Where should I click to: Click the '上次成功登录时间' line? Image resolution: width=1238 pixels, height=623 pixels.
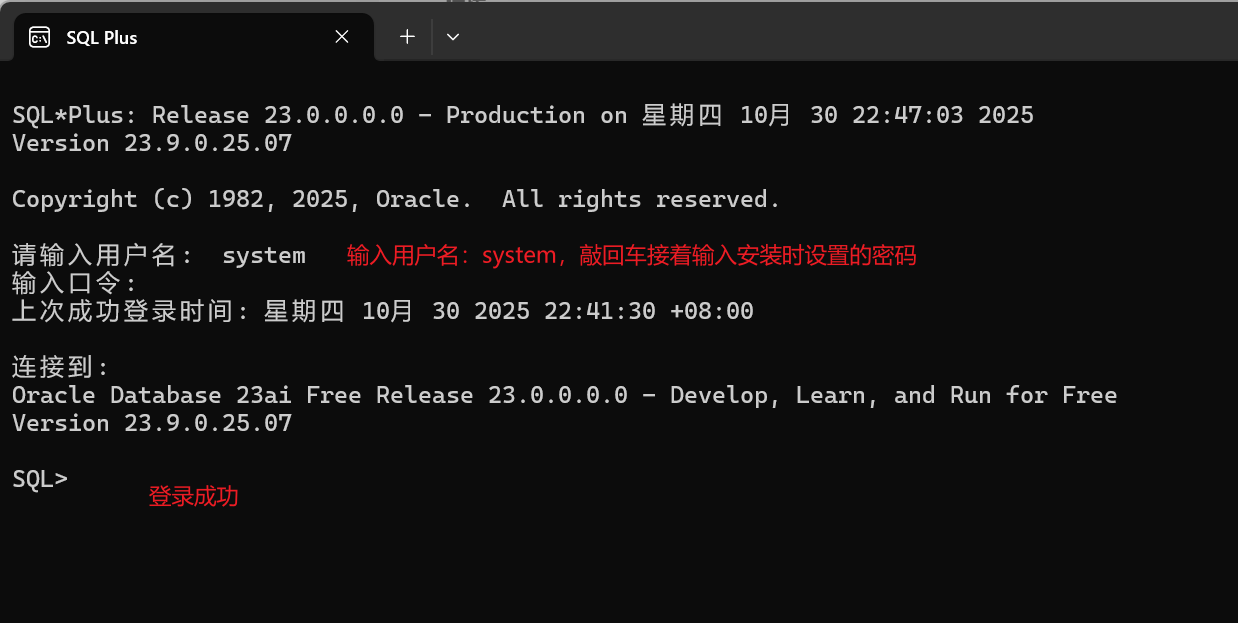[x=383, y=311]
